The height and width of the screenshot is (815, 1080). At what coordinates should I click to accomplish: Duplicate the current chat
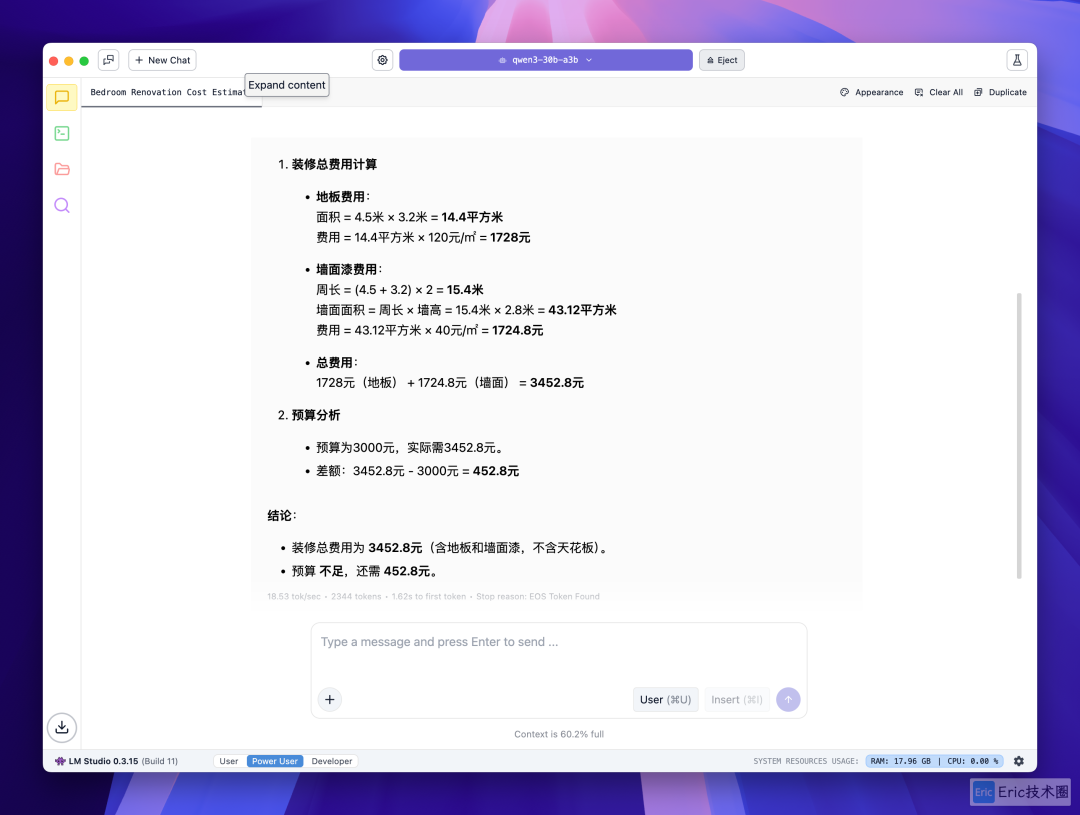[1000, 92]
